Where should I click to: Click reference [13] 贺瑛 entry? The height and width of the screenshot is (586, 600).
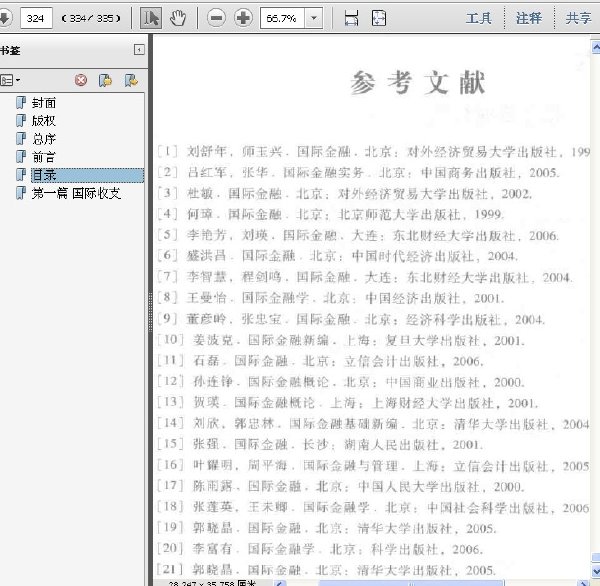[x=348, y=403]
